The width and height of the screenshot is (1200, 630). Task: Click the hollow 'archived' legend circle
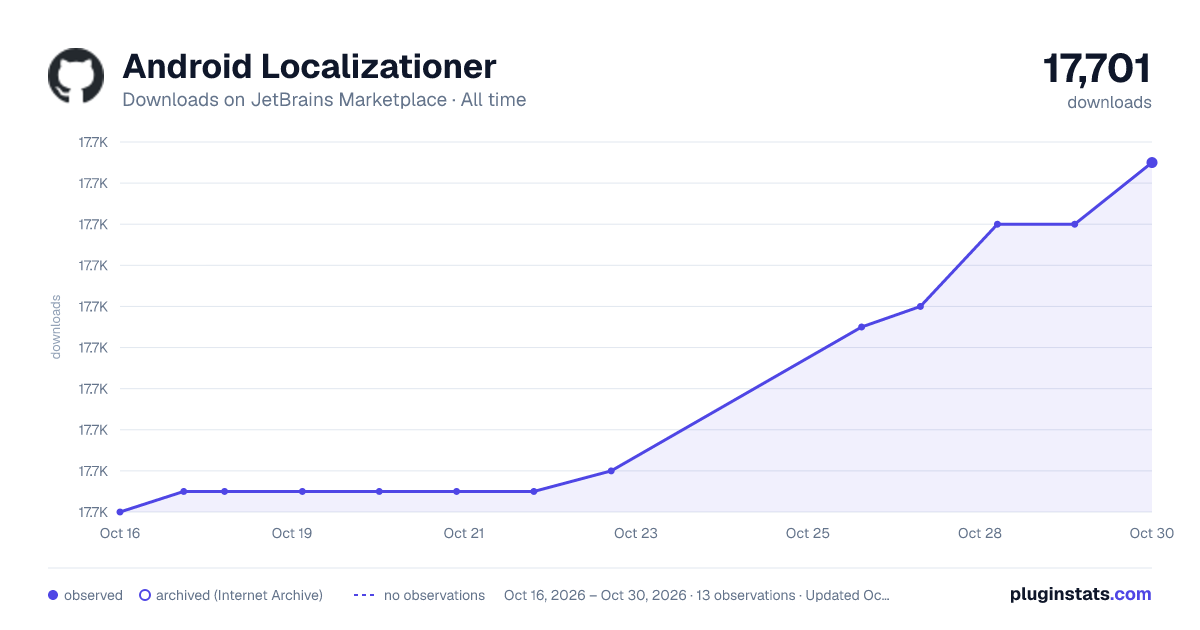tap(145, 595)
